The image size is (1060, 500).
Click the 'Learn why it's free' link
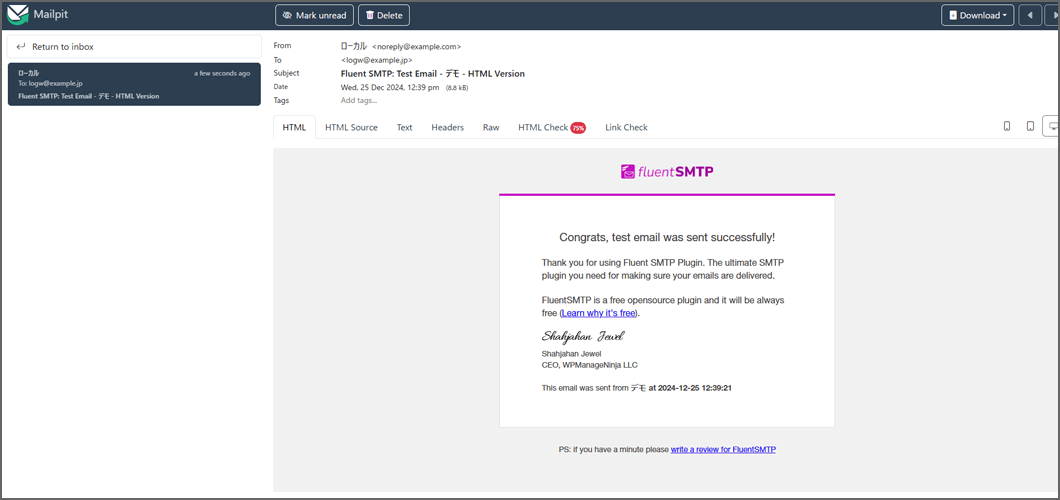(x=599, y=313)
